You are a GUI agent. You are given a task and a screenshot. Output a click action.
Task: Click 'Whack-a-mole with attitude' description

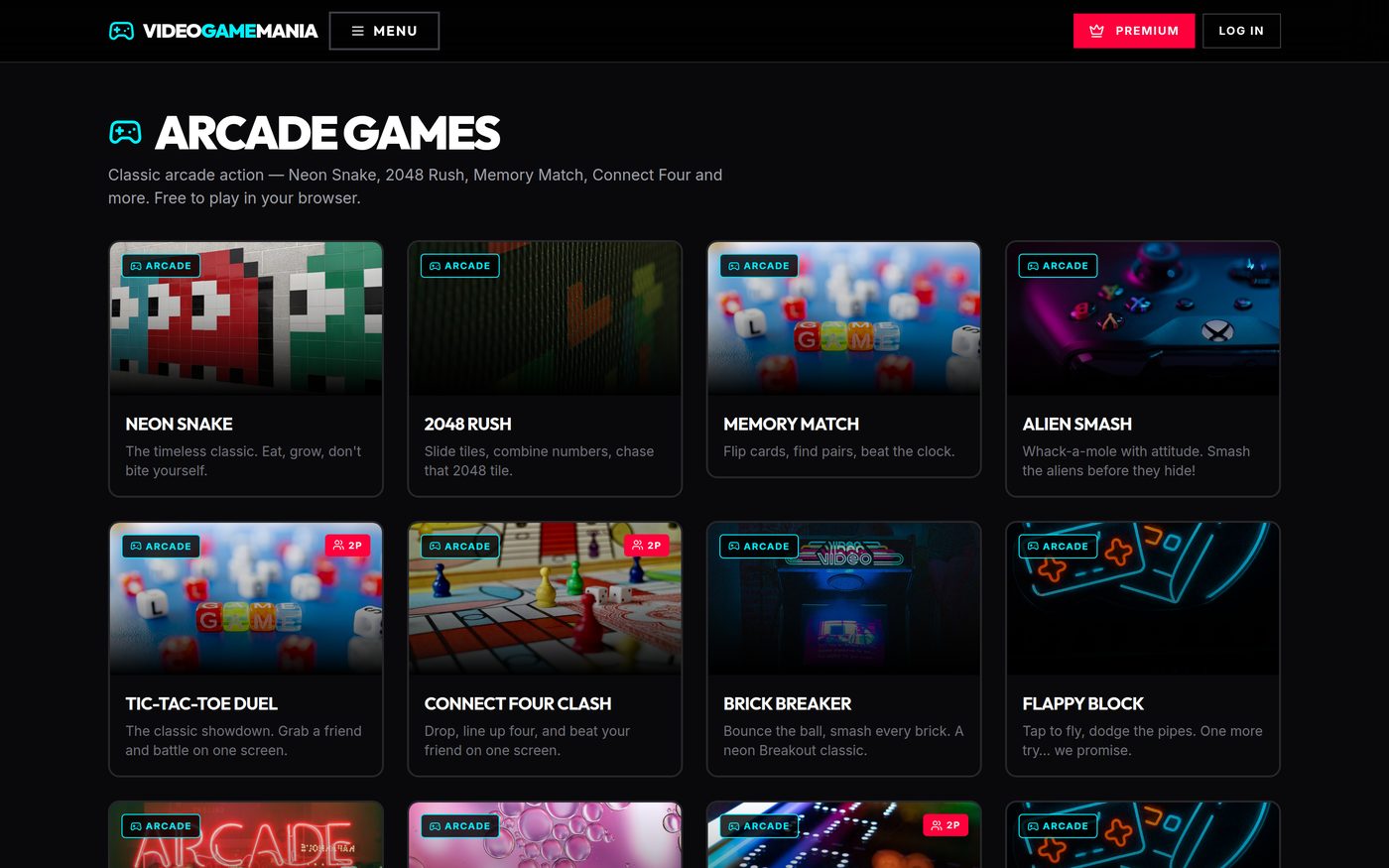[x=1136, y=461]
